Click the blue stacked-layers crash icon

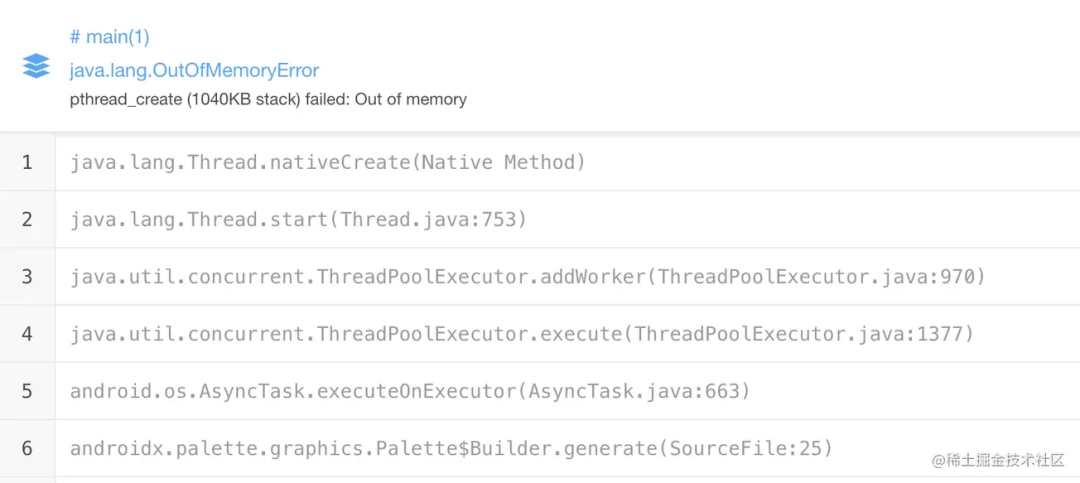point(36,66)
